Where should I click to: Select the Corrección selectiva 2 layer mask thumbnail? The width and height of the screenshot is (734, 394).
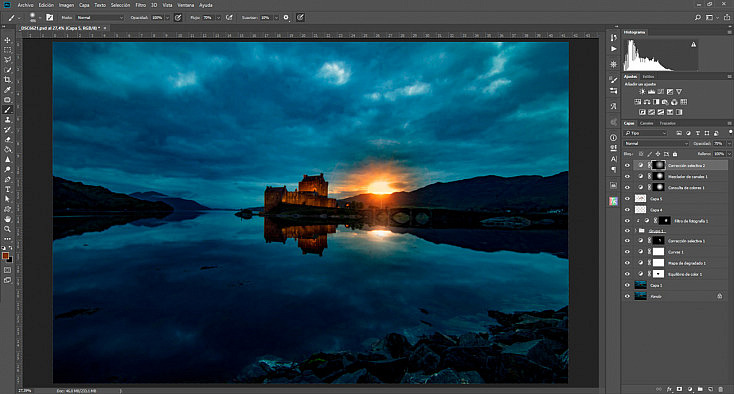pos(658,165)
